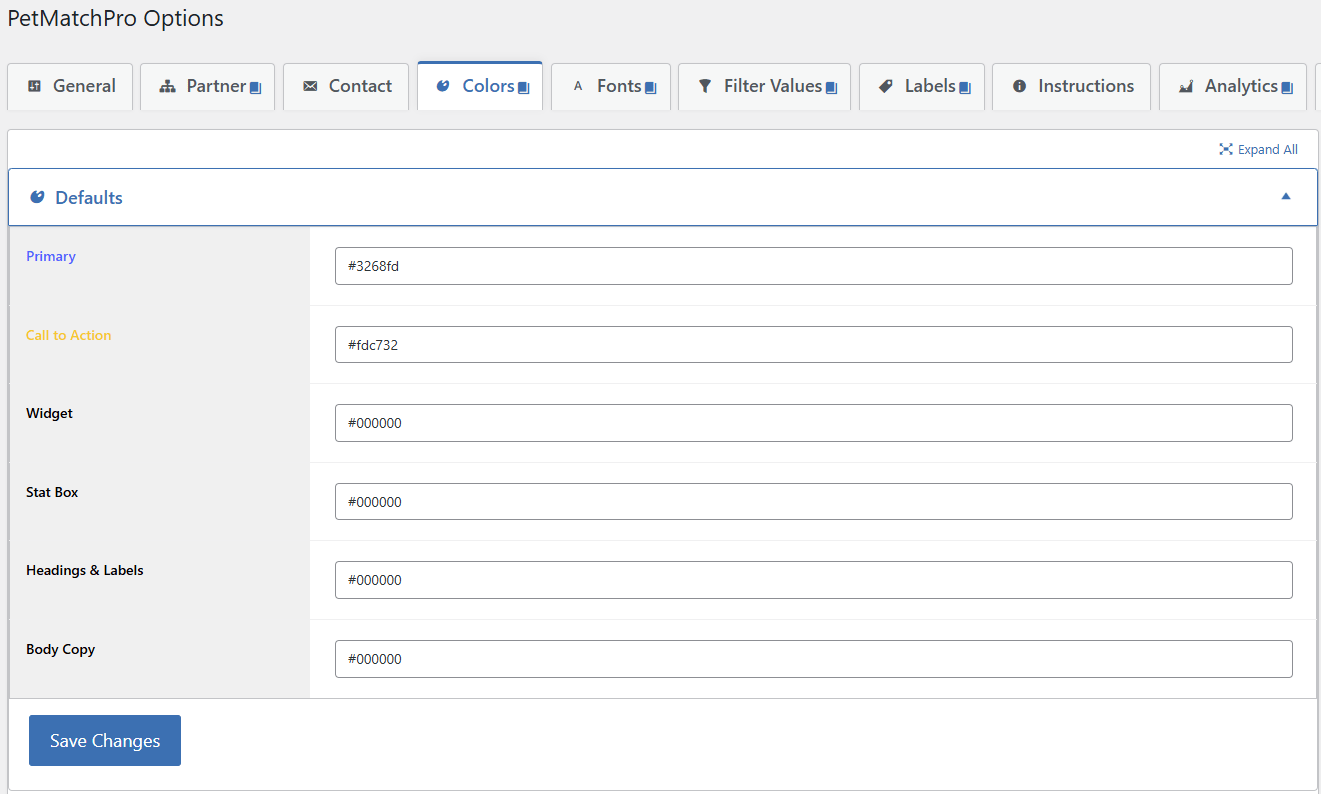Switch to the Analytics tab

tap(1233, 87)
